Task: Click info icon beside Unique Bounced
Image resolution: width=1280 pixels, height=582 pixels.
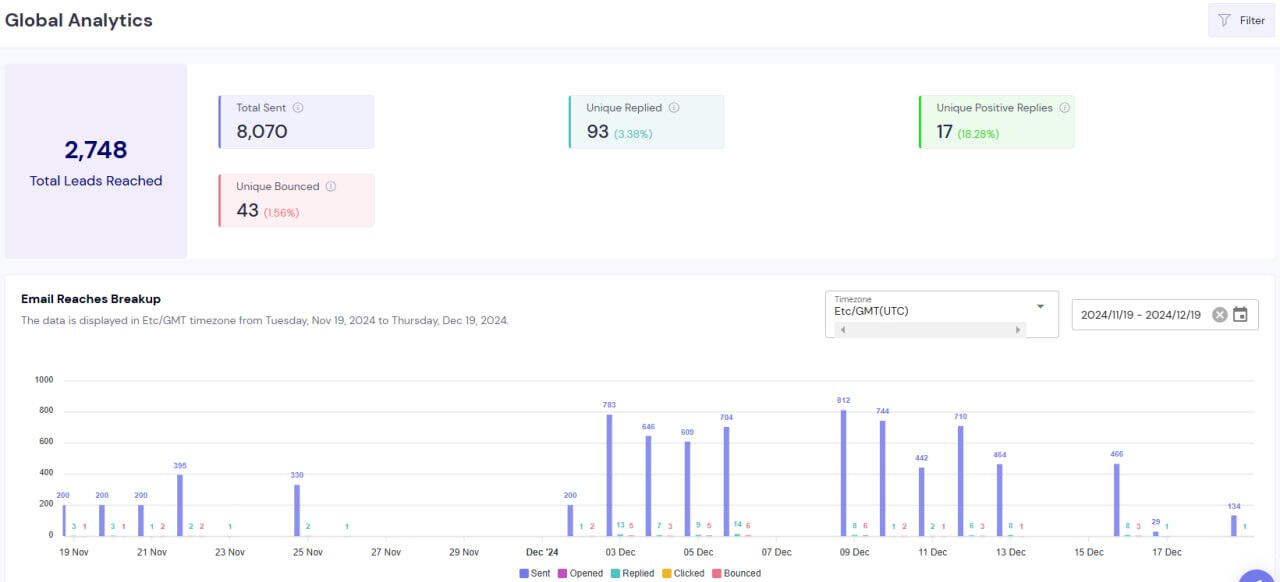Action: tap(331, 187)
